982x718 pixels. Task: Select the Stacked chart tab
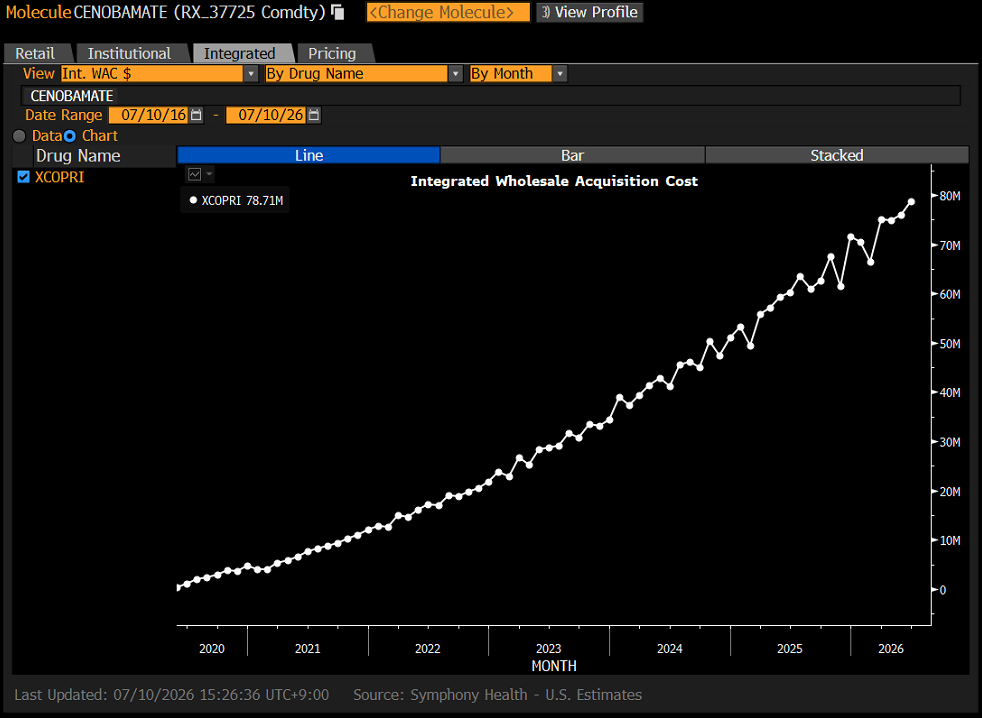(x=837, y=155)
